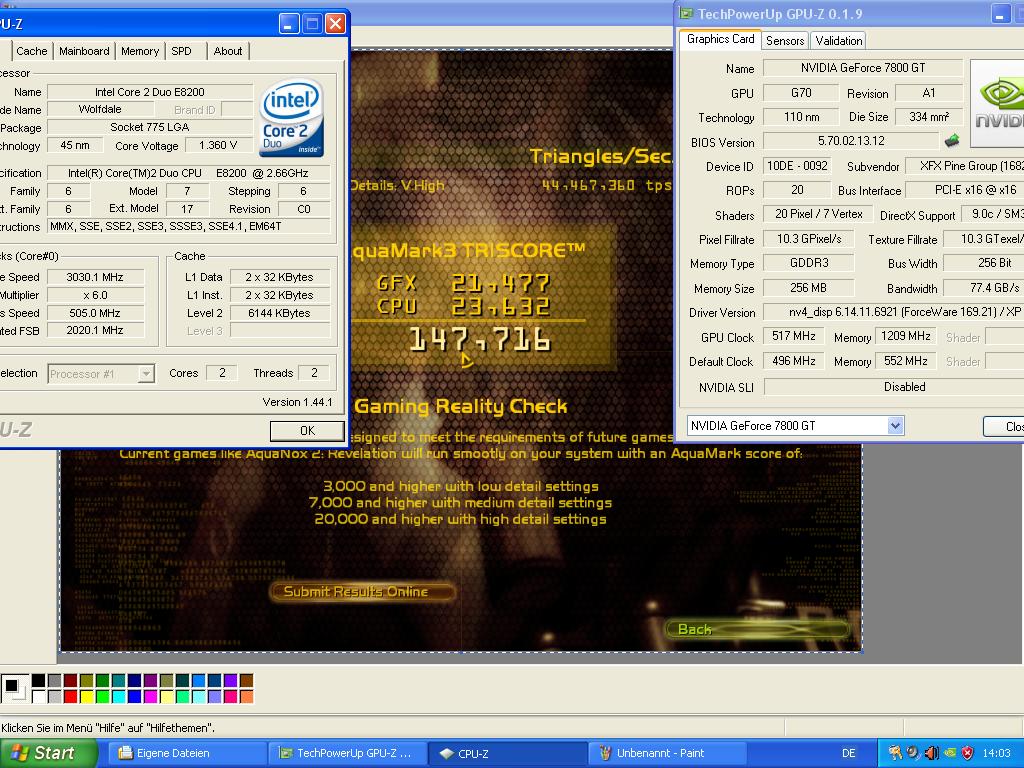Click the Level 2 cache value 6144 KBytes
Screen dimensions: 1024x768
tap(280, 313)
